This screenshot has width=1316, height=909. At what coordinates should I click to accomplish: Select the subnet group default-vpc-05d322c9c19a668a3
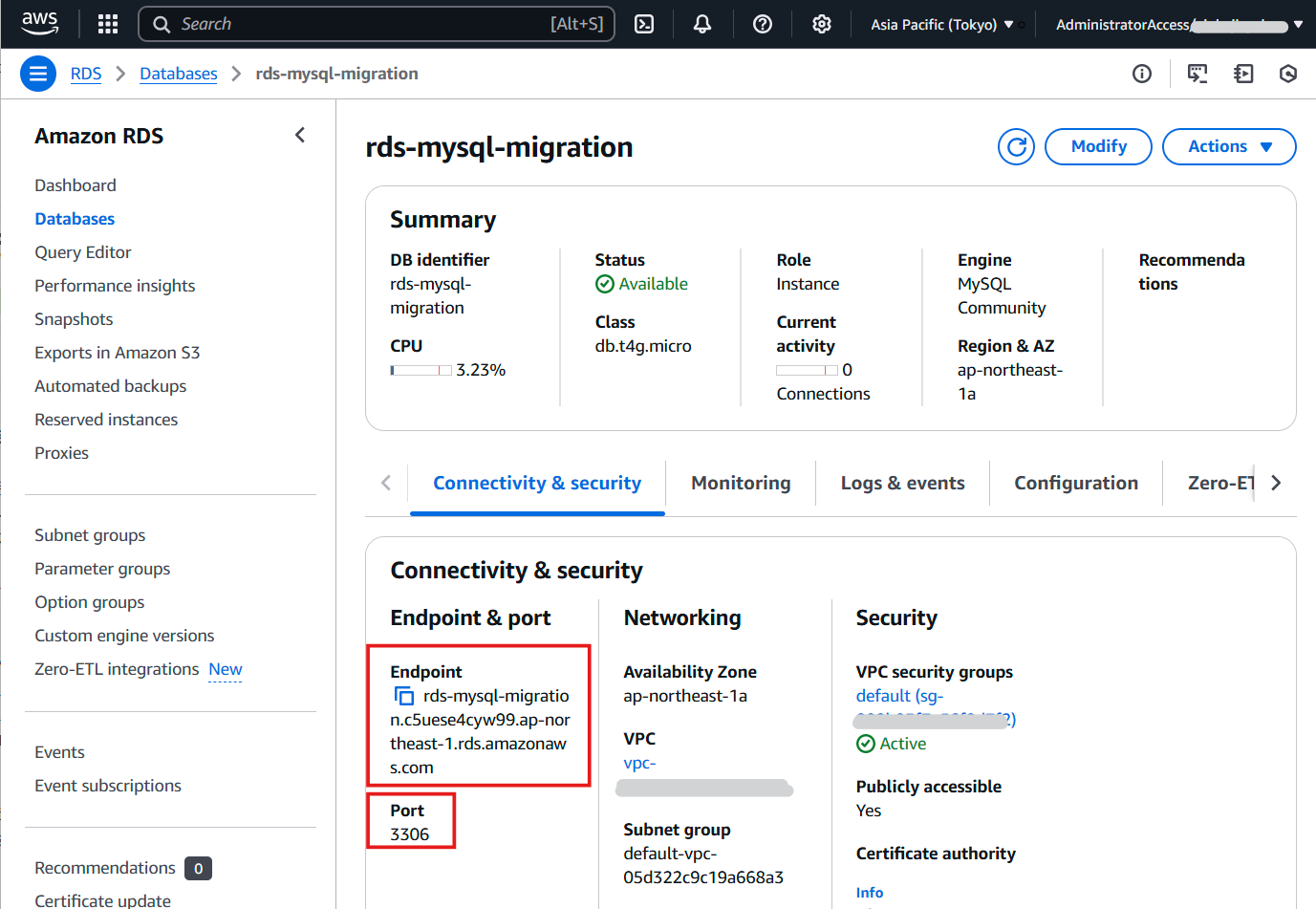coord(703,865)
